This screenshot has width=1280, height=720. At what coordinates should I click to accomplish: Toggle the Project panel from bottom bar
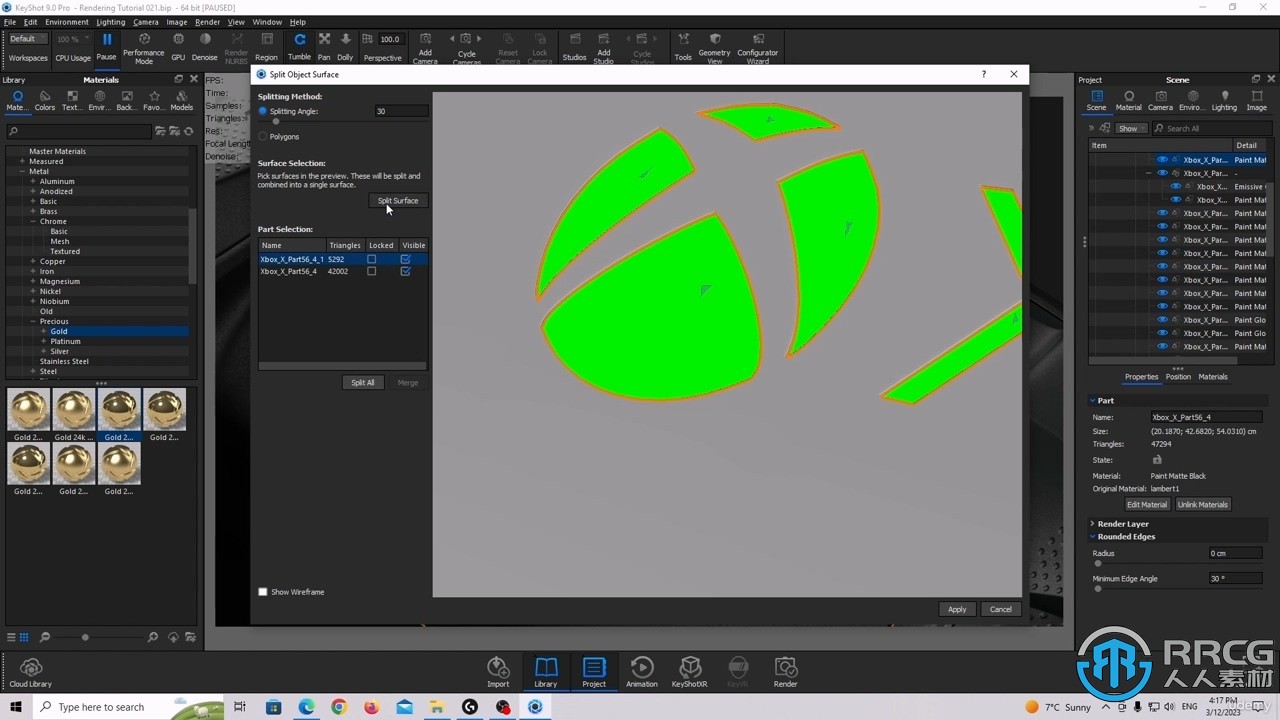point(594,672)
